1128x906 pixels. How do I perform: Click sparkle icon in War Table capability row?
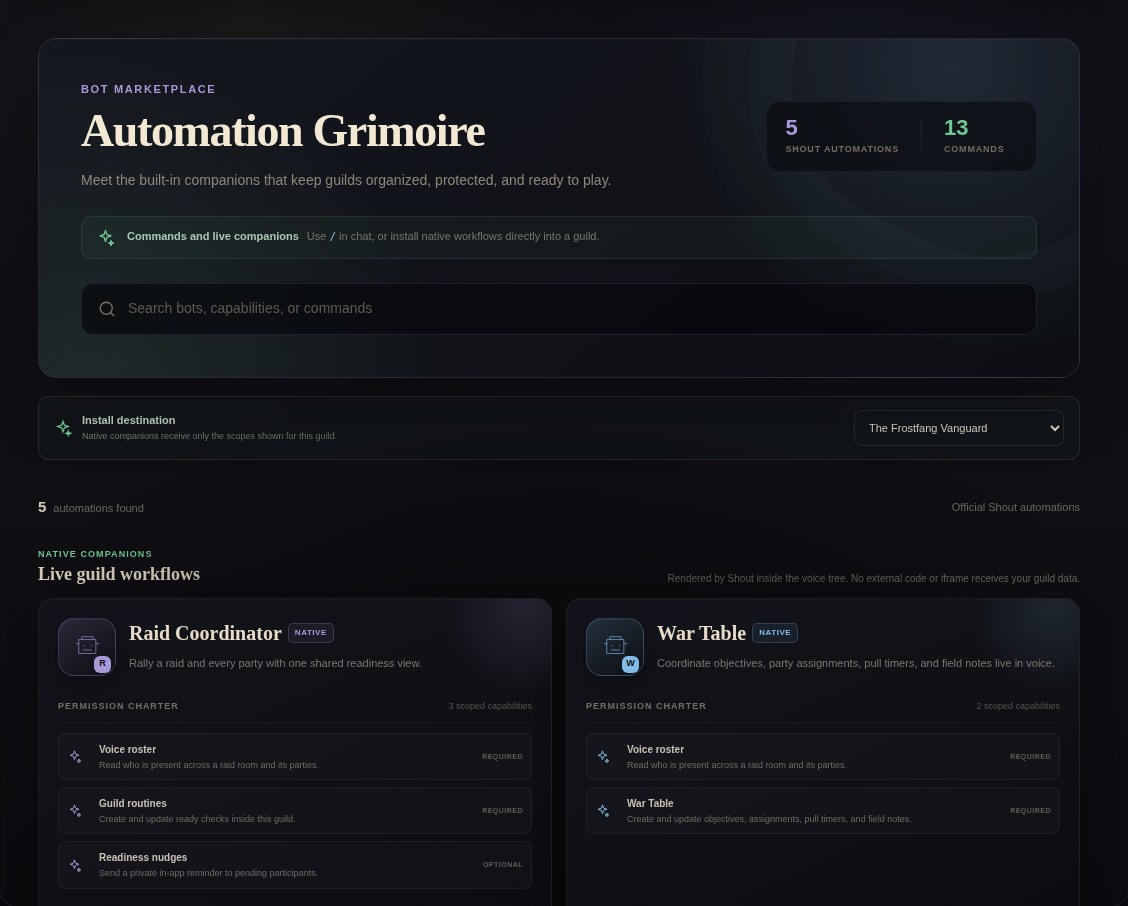coord(604,810)
